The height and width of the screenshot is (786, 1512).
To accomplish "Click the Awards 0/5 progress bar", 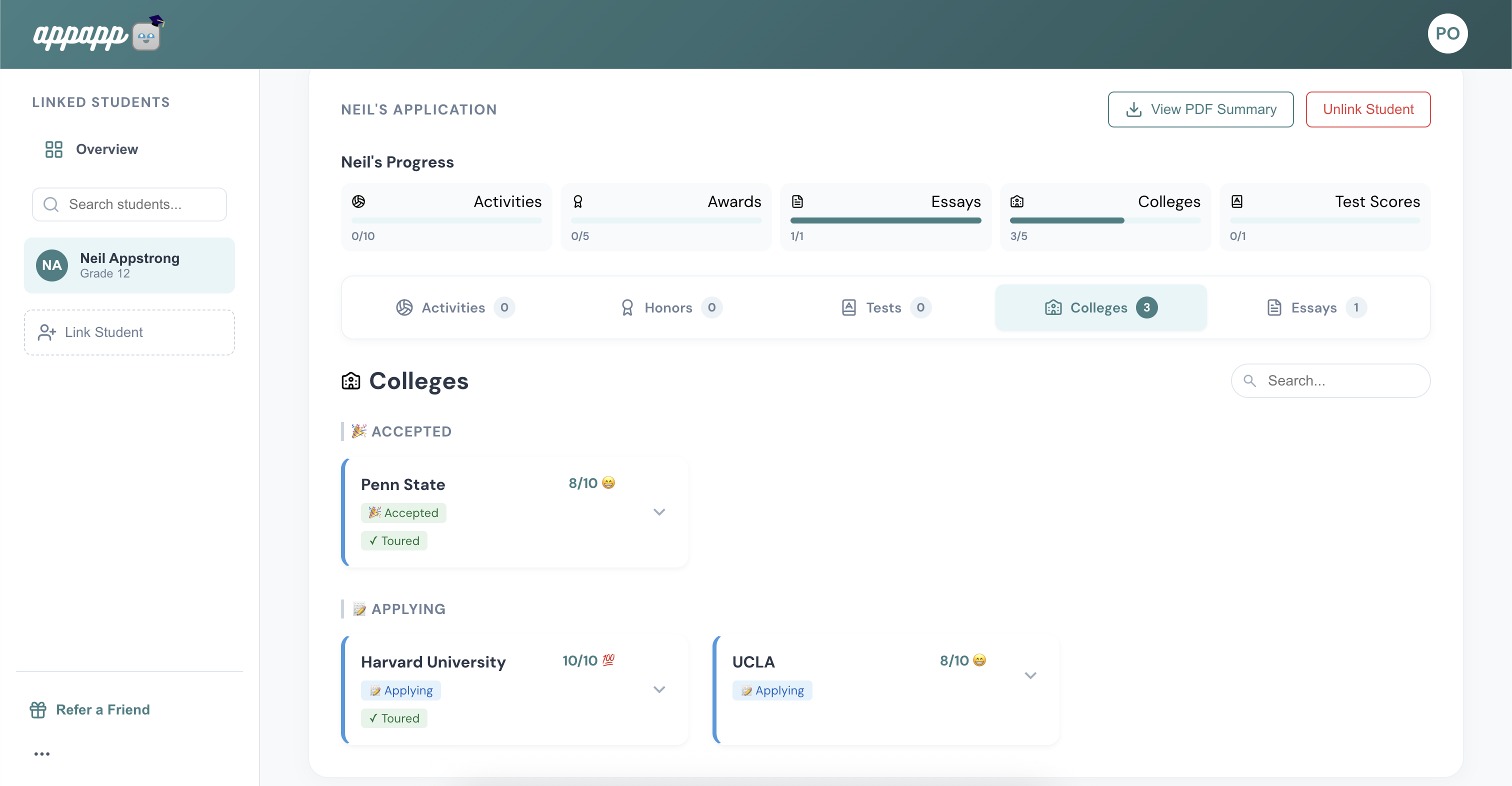I will [665, 220].
